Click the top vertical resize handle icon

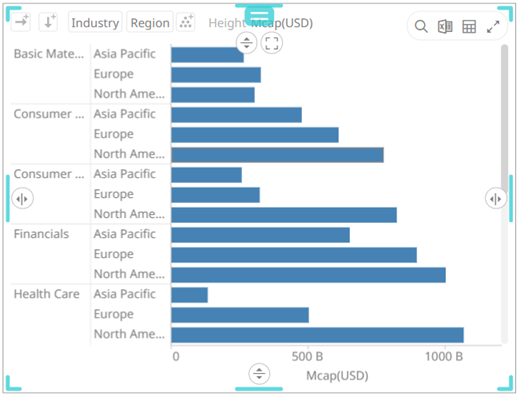[246, 43]
